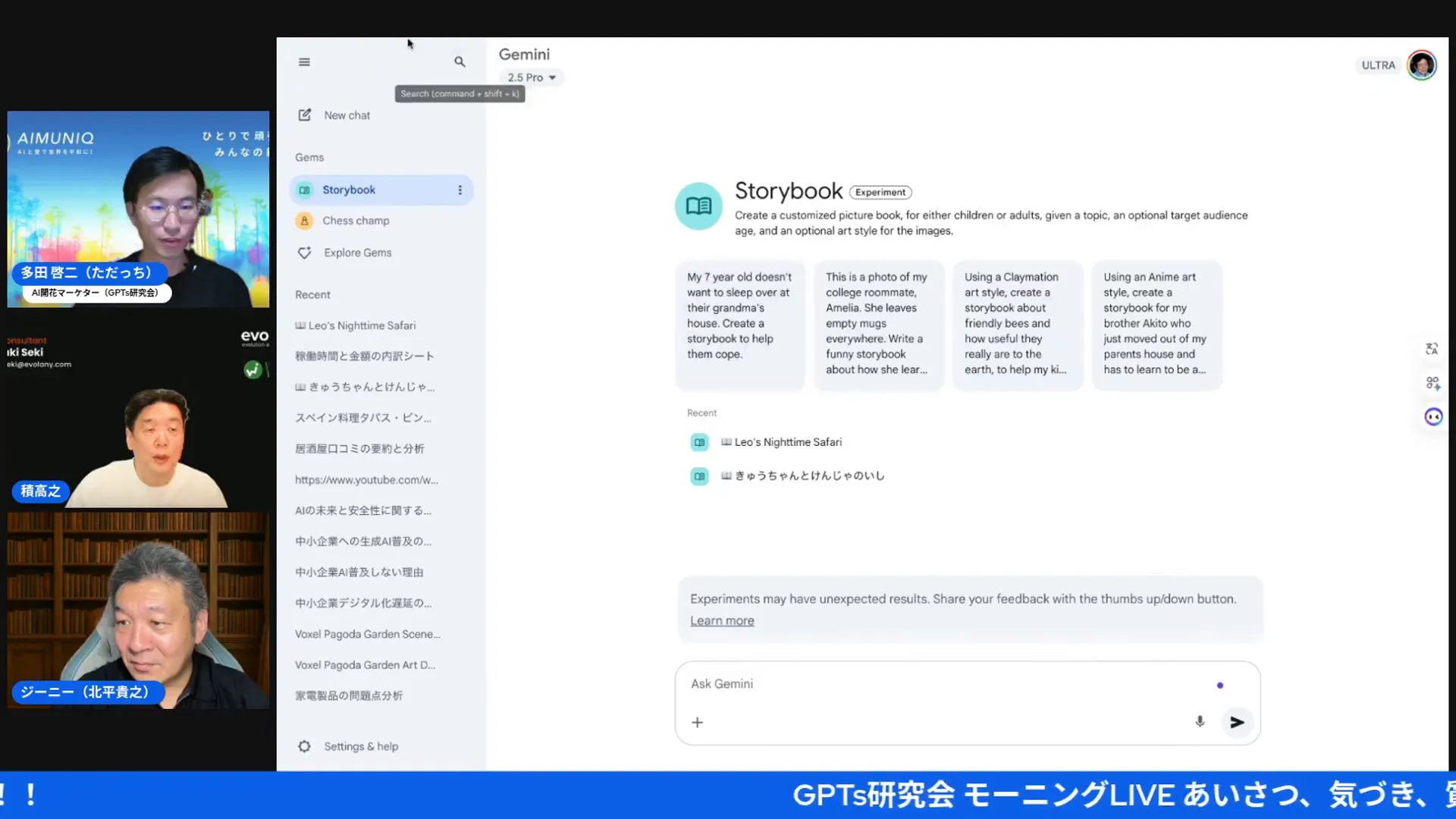
Task: Click the microphone icon in prompt box
Action: click(x=1200, y=722)
